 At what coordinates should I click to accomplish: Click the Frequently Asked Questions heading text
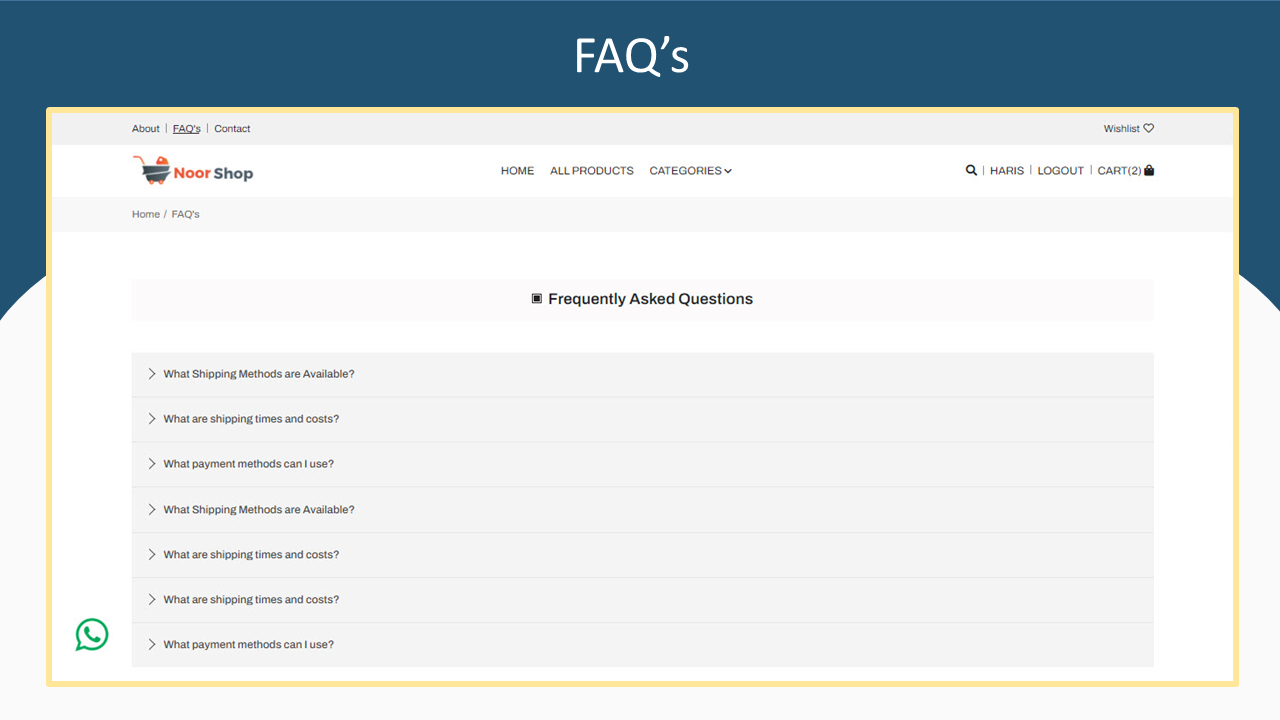tap(651, 299)
